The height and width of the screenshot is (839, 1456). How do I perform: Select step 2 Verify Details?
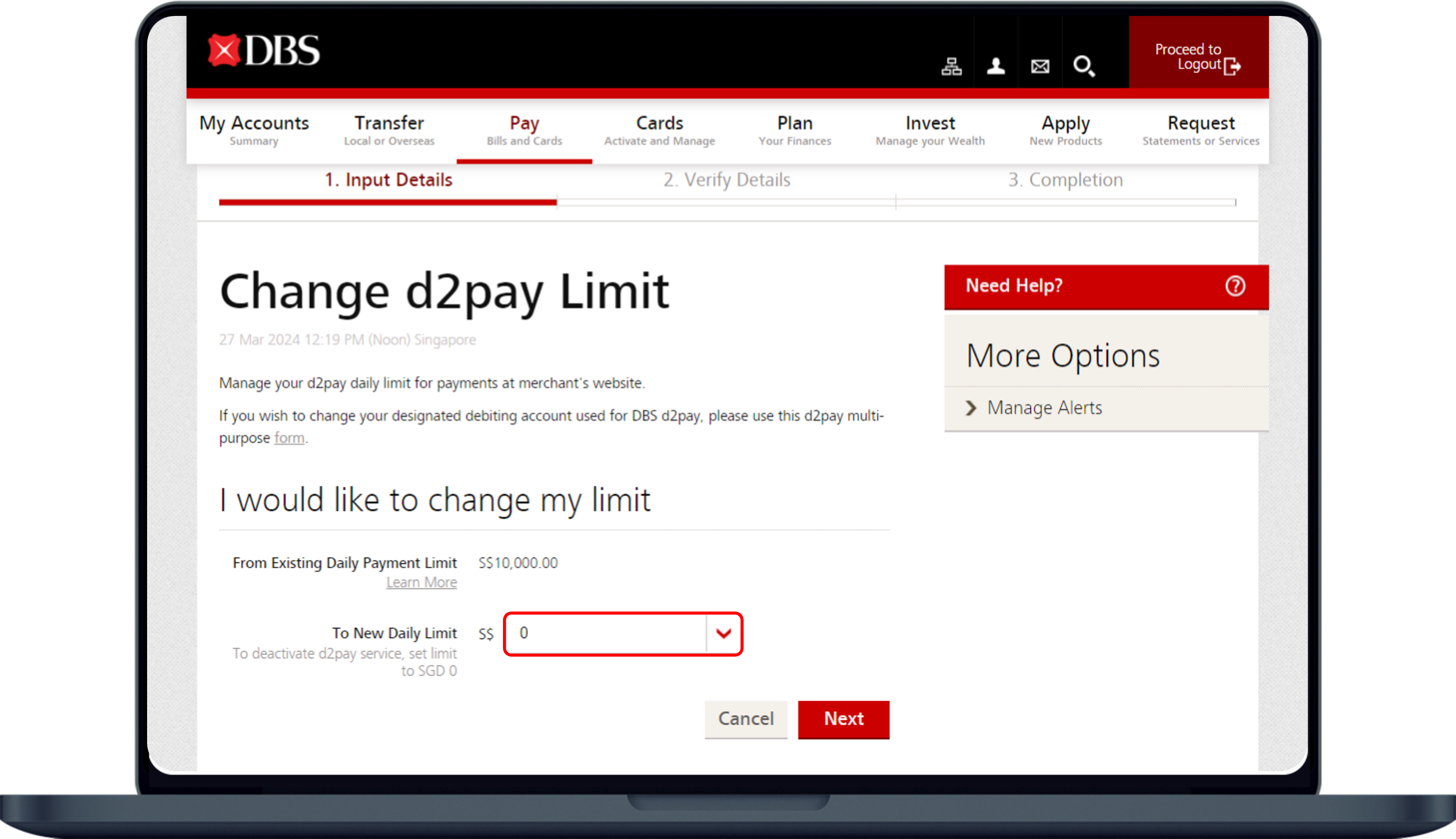(726, 180)
